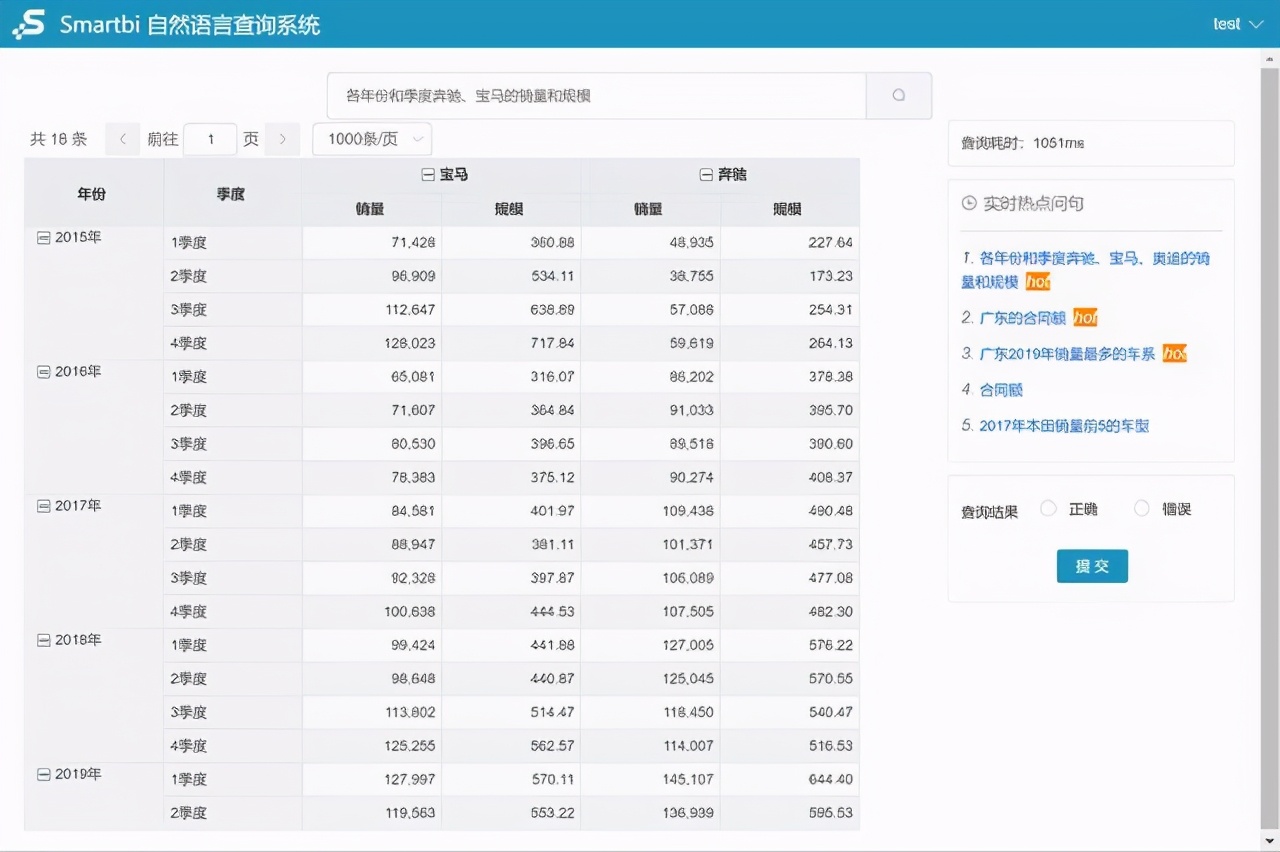Click the previous page arrow

(122, 139)
